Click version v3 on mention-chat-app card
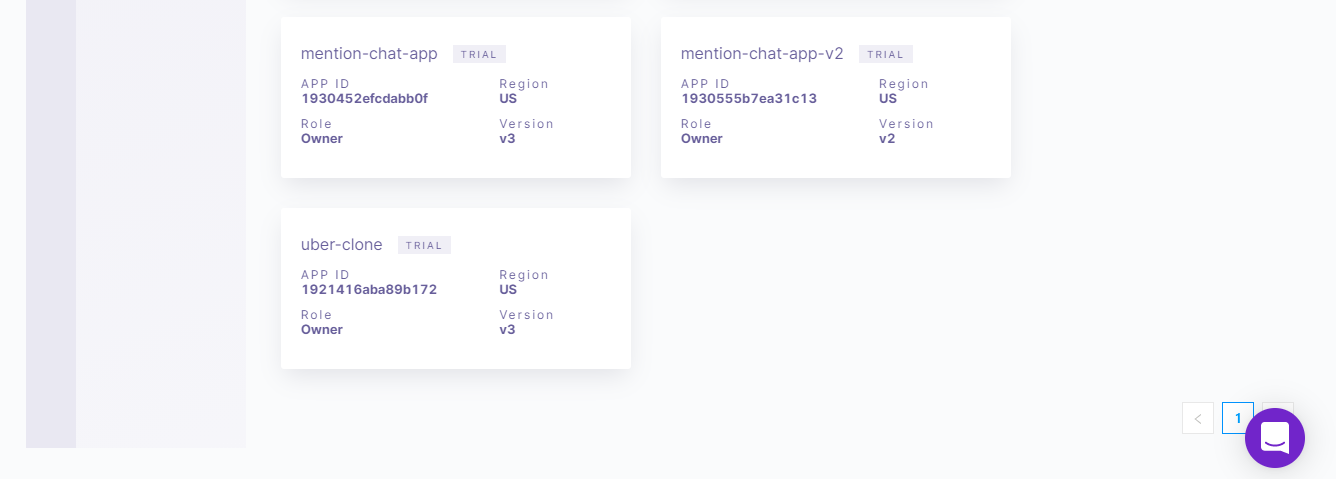1336x479 pixels. tap(507, 138)
